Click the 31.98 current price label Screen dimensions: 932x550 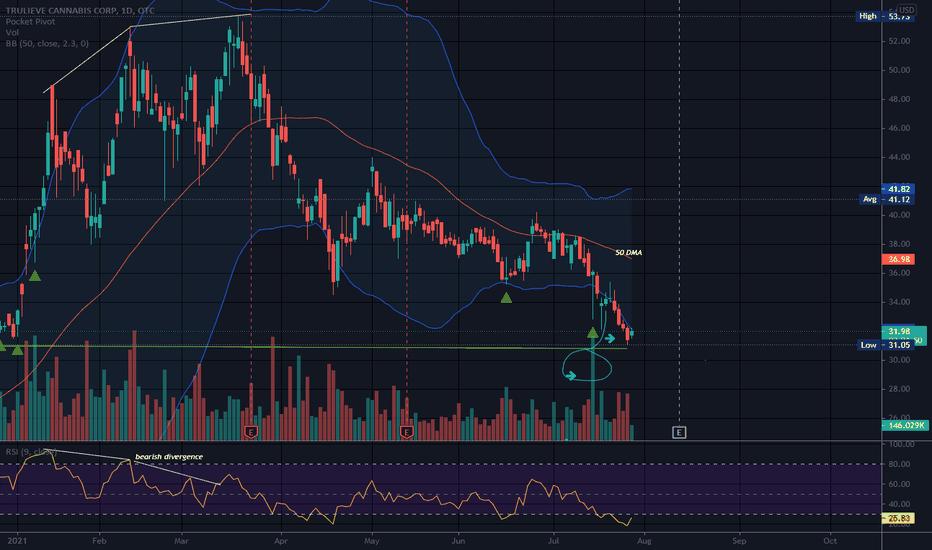click(x=898, y=331)
